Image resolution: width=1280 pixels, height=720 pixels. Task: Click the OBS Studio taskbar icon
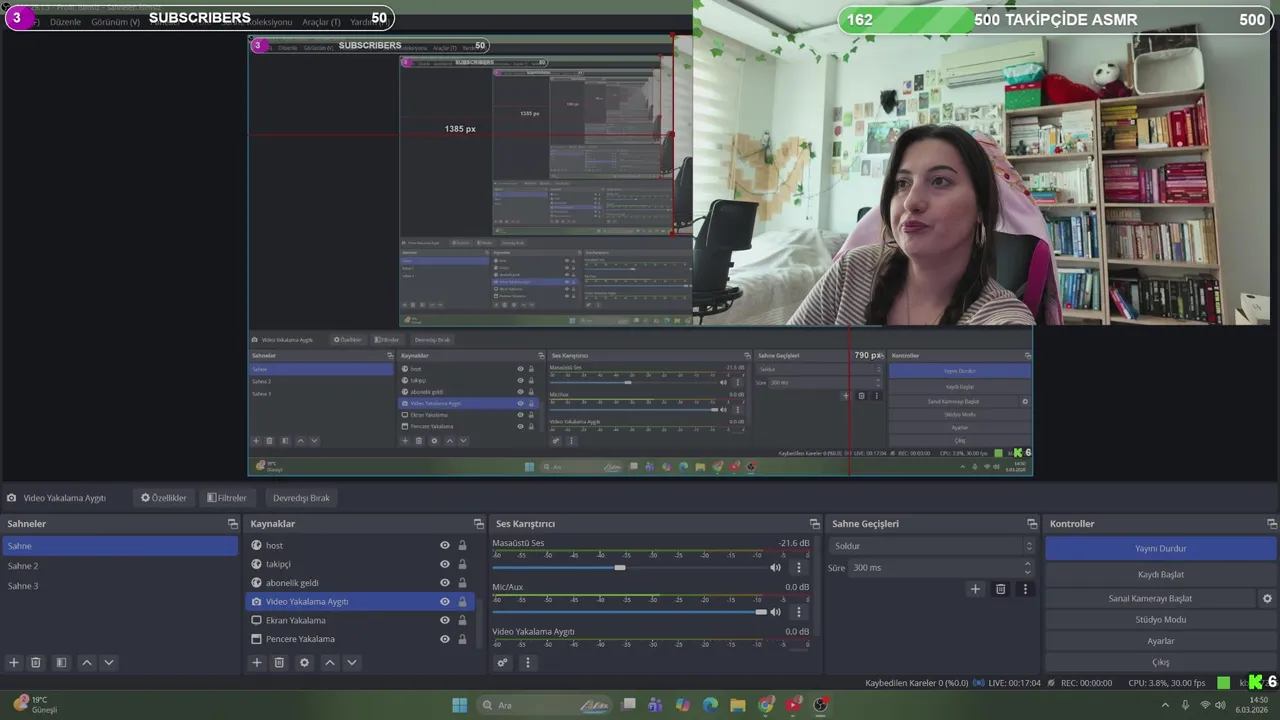click(x=820, y=705)
